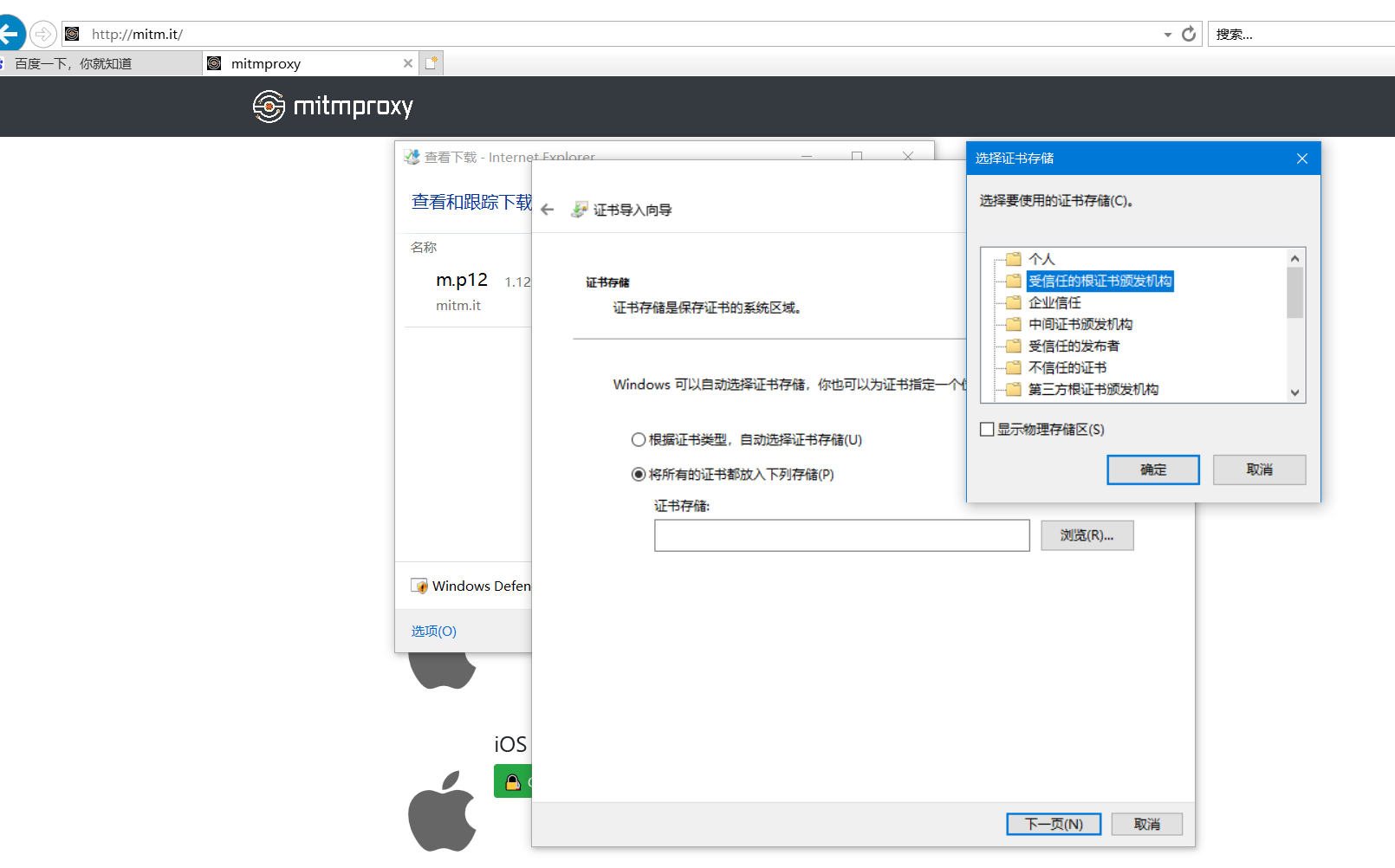Click the browser forward arrow button
Screen dimensions: 1395x868
coord(42,34)
